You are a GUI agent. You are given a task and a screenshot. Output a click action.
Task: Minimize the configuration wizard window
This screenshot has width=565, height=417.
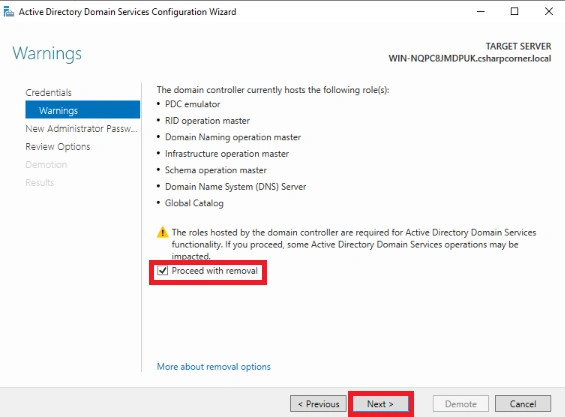coord(480,12)
